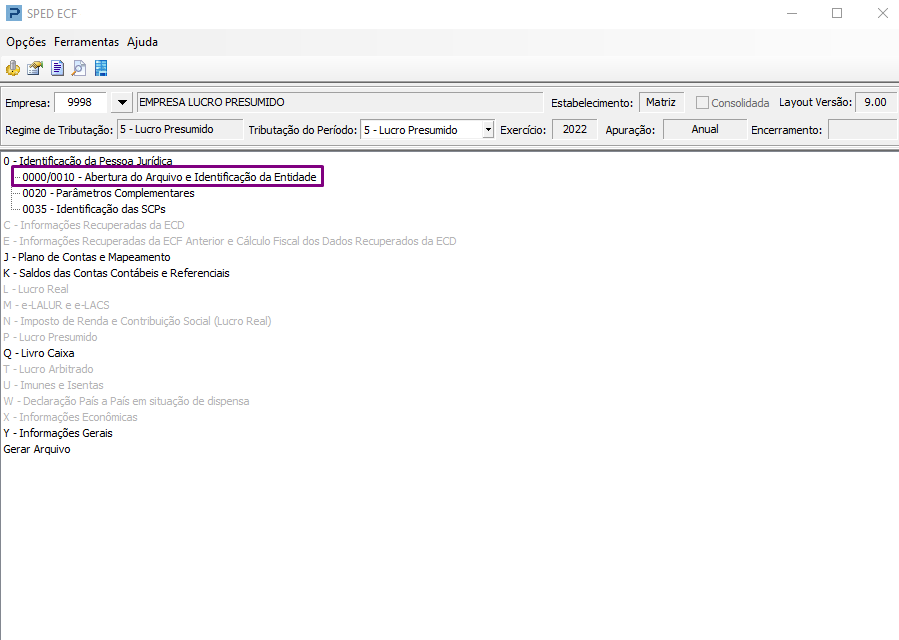Click the SPED ECF application icon in title bar
The image size is (899, 640).
coord(13,13)
